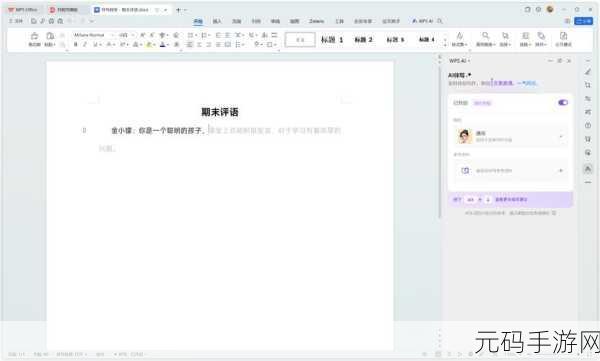Switch to the WPS Office home tab
The width and height of the screenshot is (600, 361).
(x=23, y=10)
